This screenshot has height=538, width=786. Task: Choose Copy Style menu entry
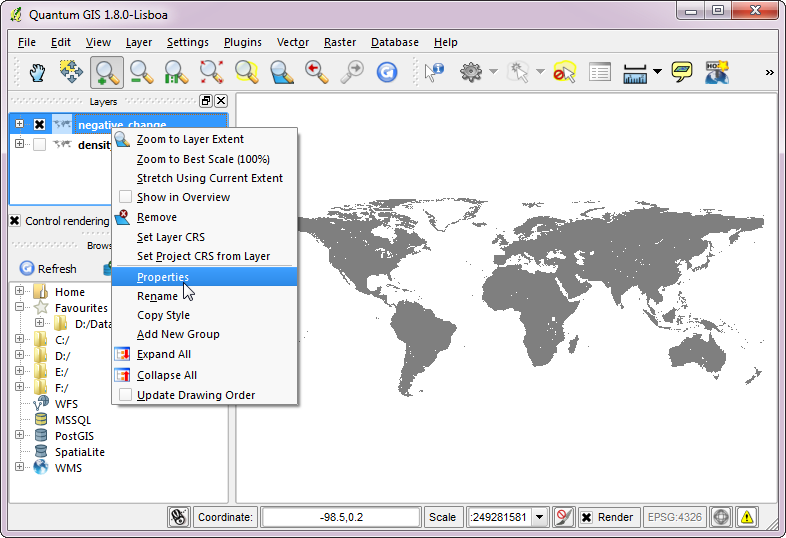205,315
